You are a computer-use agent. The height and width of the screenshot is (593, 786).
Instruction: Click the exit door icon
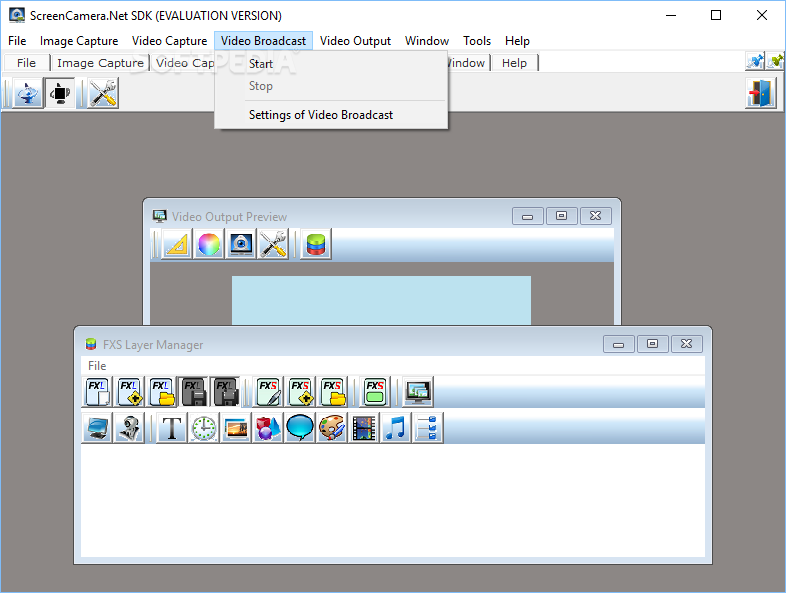tap(761, 93)
